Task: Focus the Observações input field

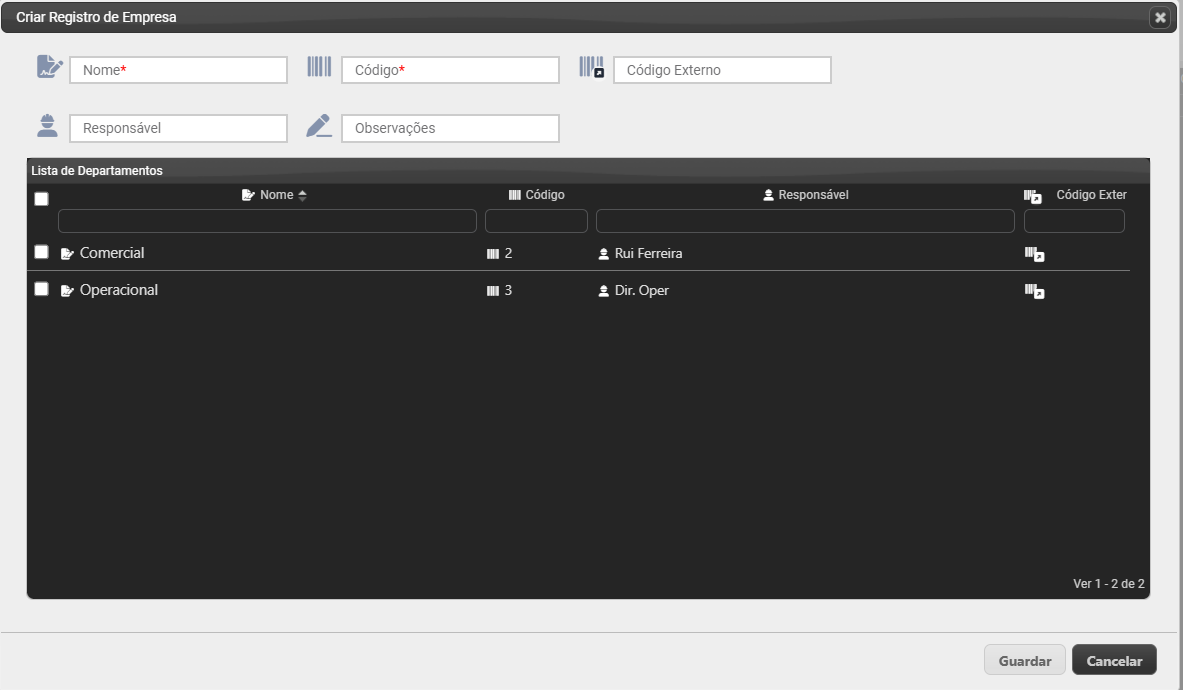Action: (450, 128)
